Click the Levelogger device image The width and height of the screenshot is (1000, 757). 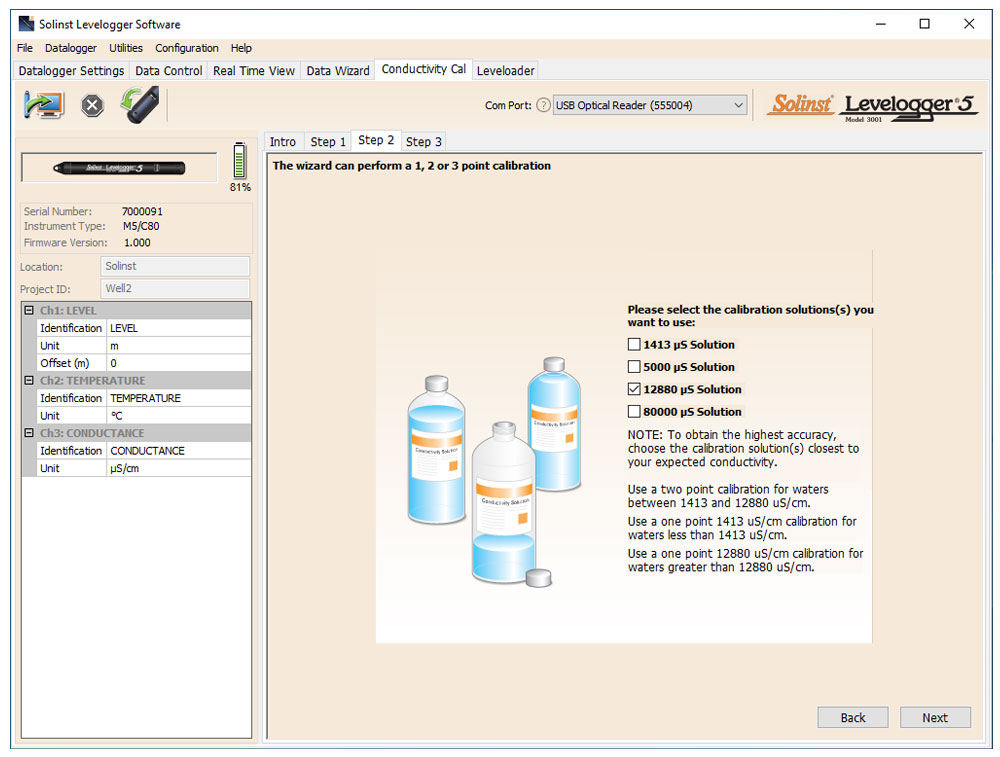(119, 167)
